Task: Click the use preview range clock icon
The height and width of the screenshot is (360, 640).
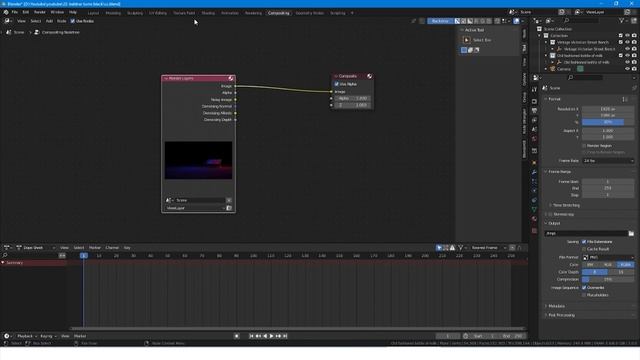Action: [465, 336]
